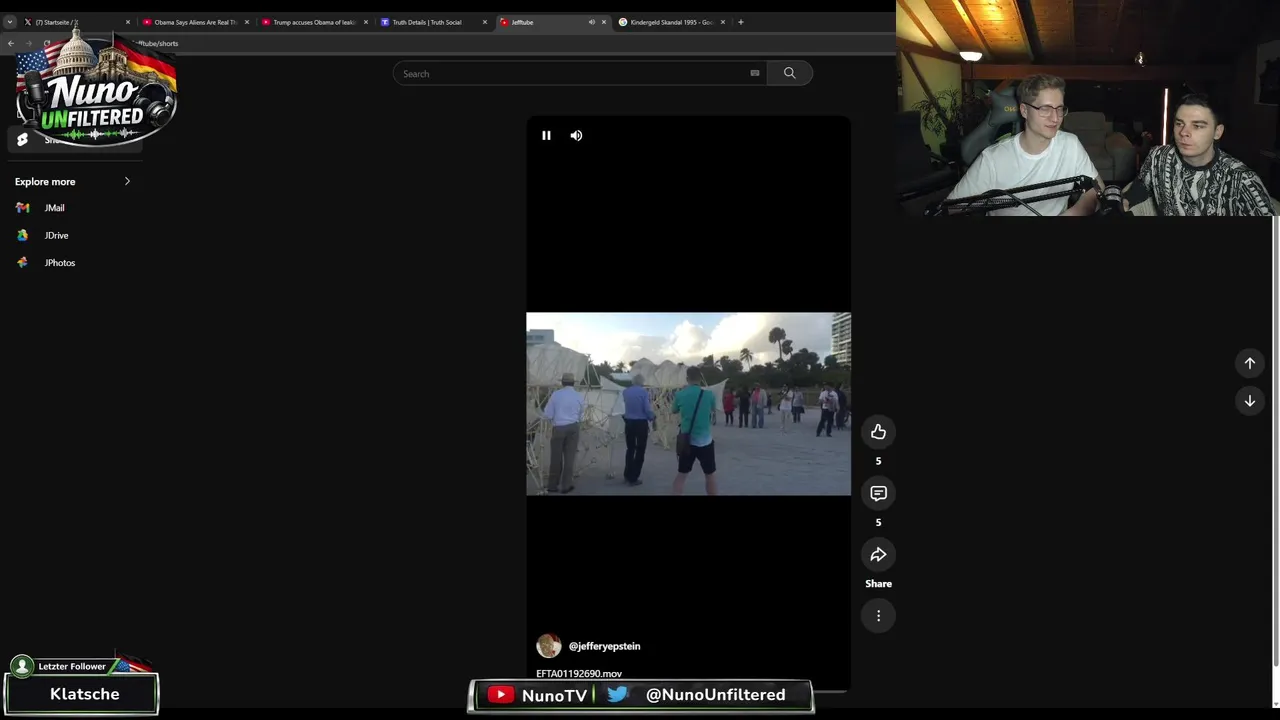Click the comment count under the comments icon
1280x720 pixels.
click(878, 522)
